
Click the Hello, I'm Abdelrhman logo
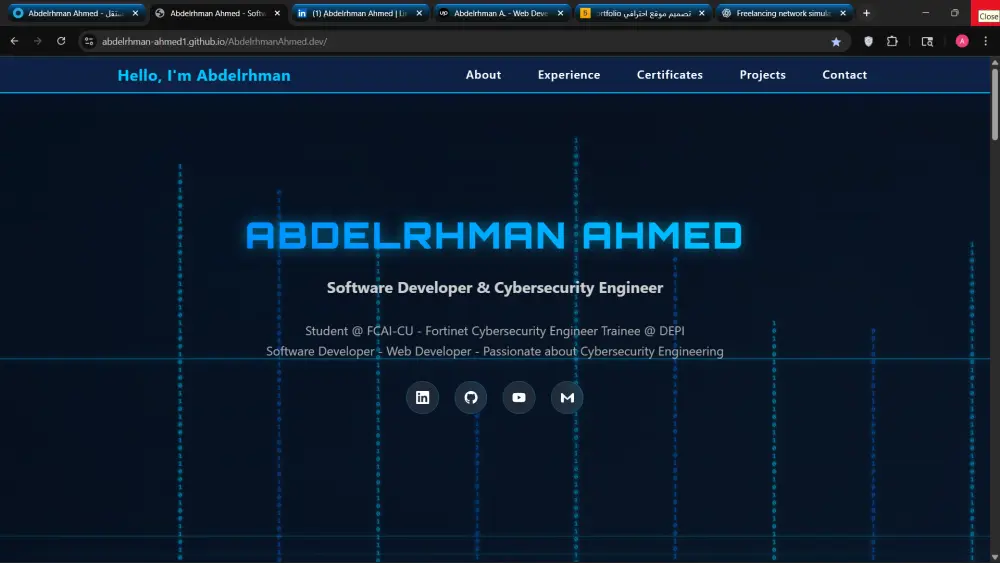[x=204, y=75]
